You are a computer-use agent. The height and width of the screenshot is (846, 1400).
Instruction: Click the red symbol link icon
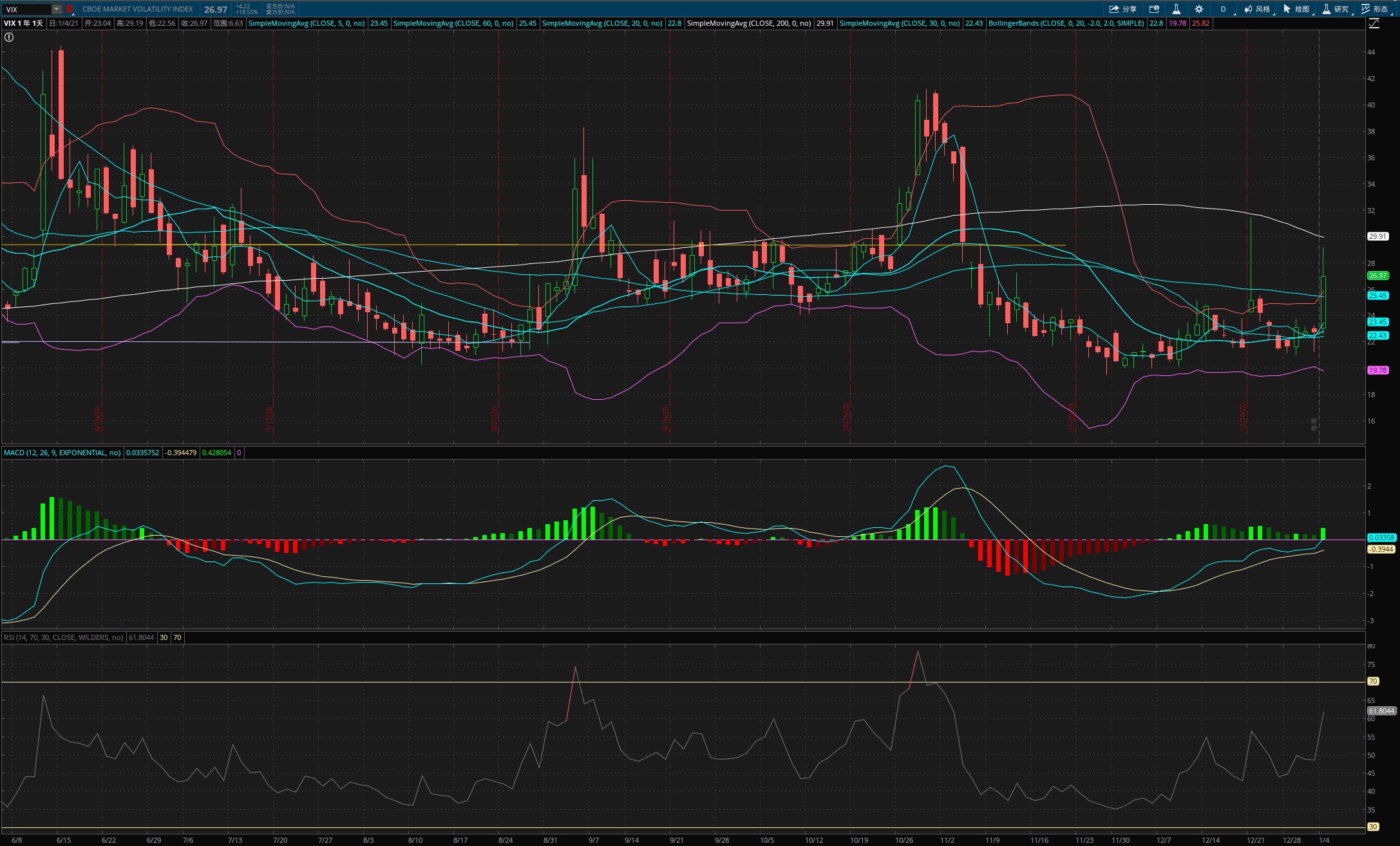[x=70, y=9]
